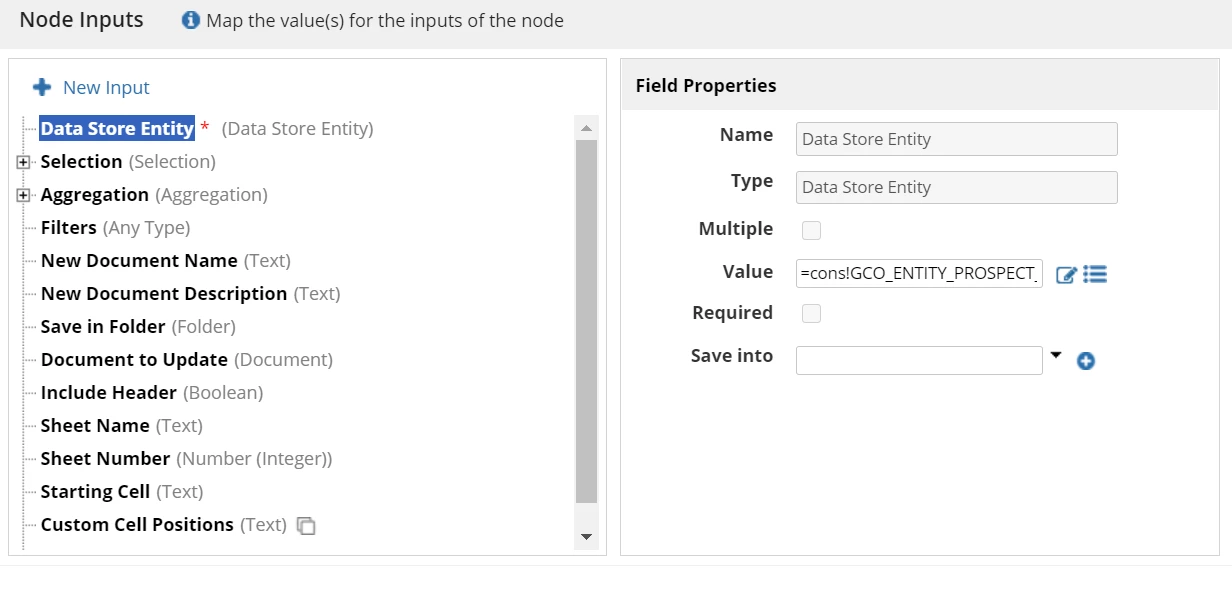Click the list icon next to Value field
1232x611 pixels.
[1095, 273]
